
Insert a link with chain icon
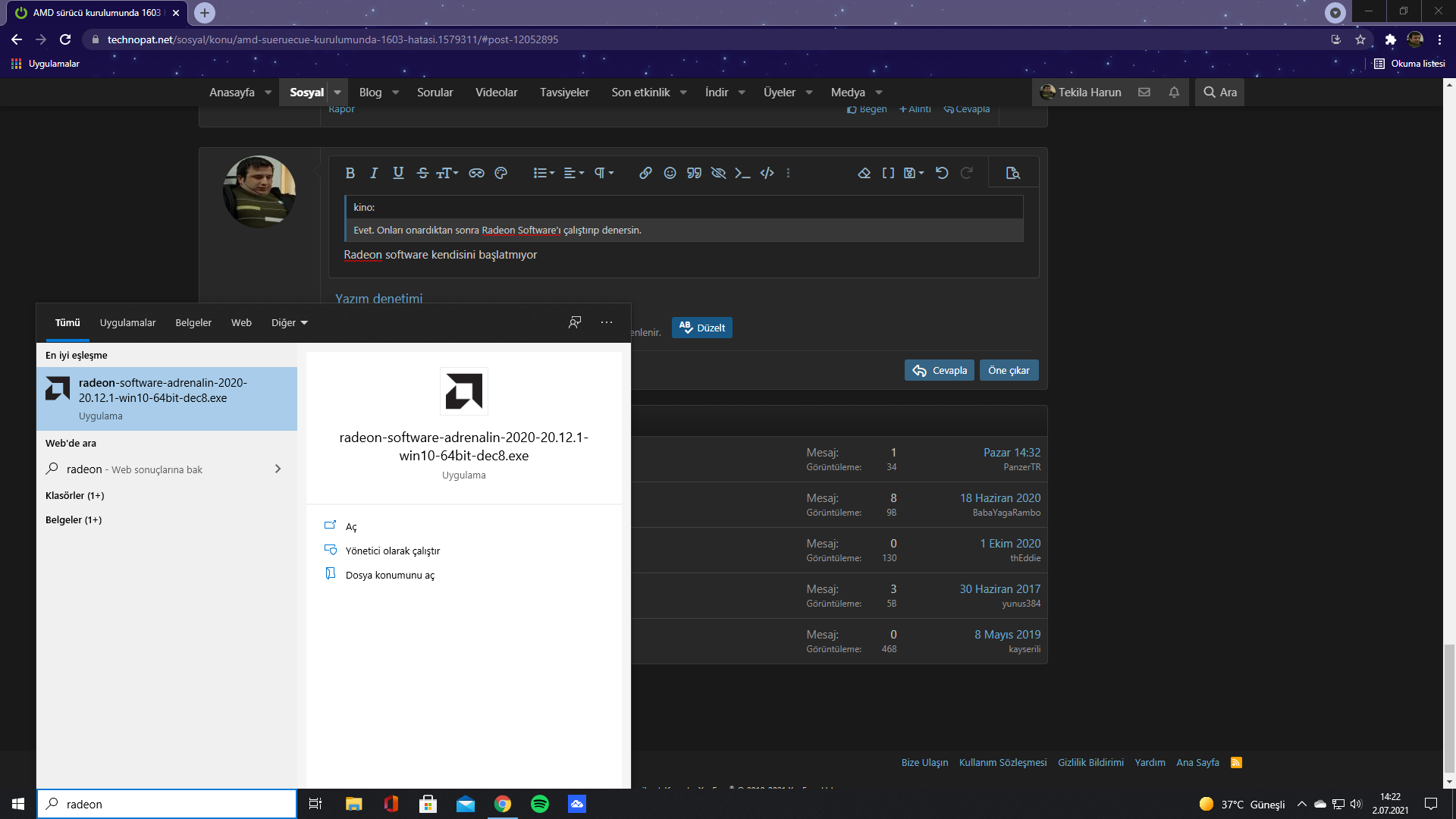click(645, 173)
